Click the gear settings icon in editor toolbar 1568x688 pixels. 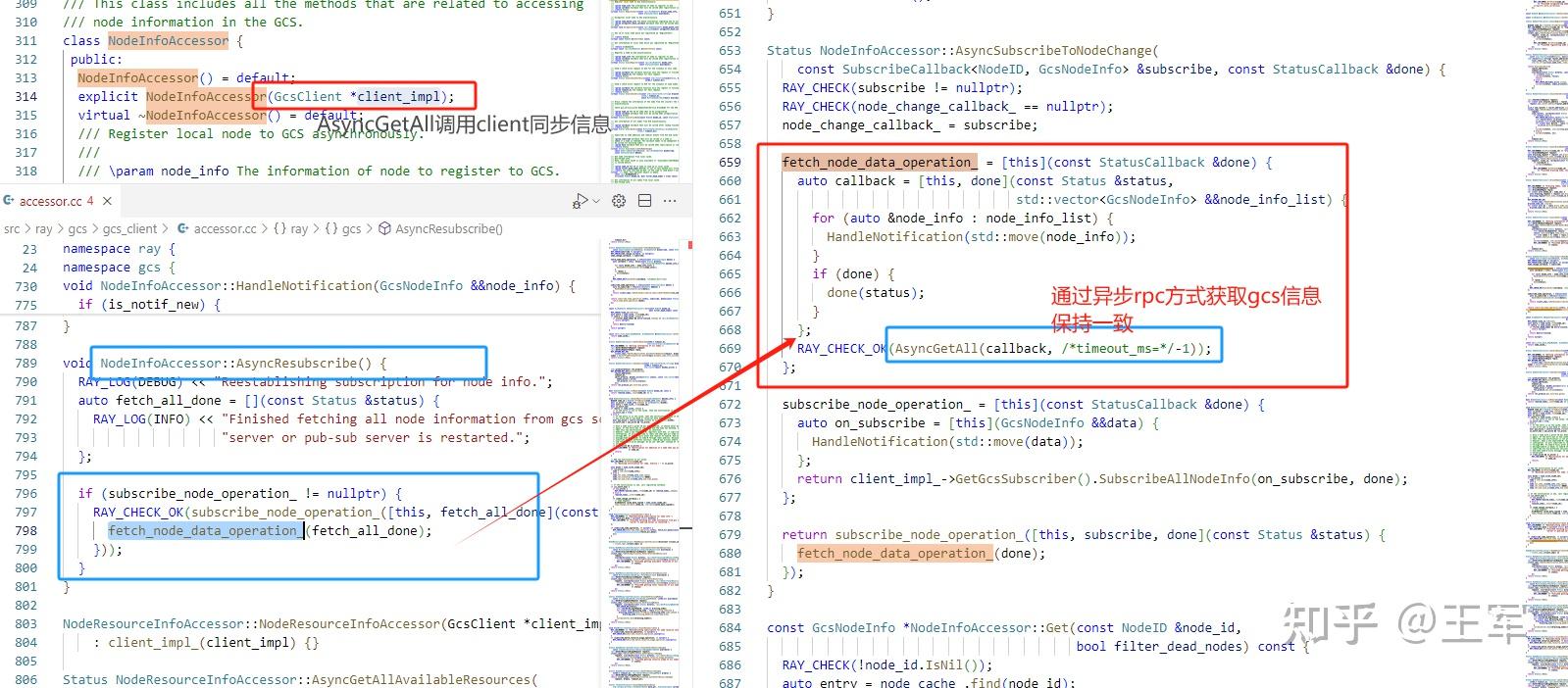(x=619, y=201)
